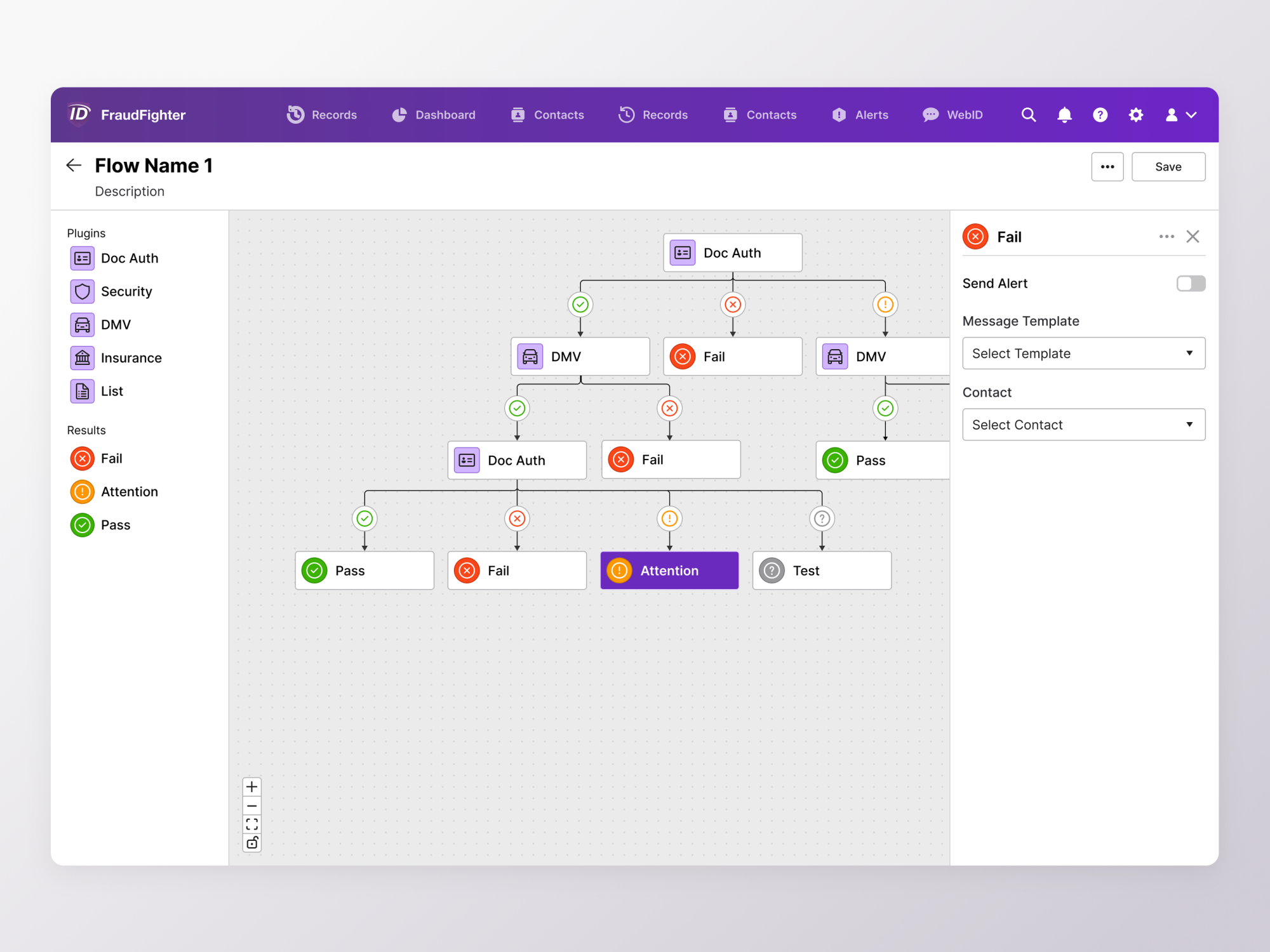Select the left DMV node on canvas
The image size is (1270, 952).
(580, 357)
